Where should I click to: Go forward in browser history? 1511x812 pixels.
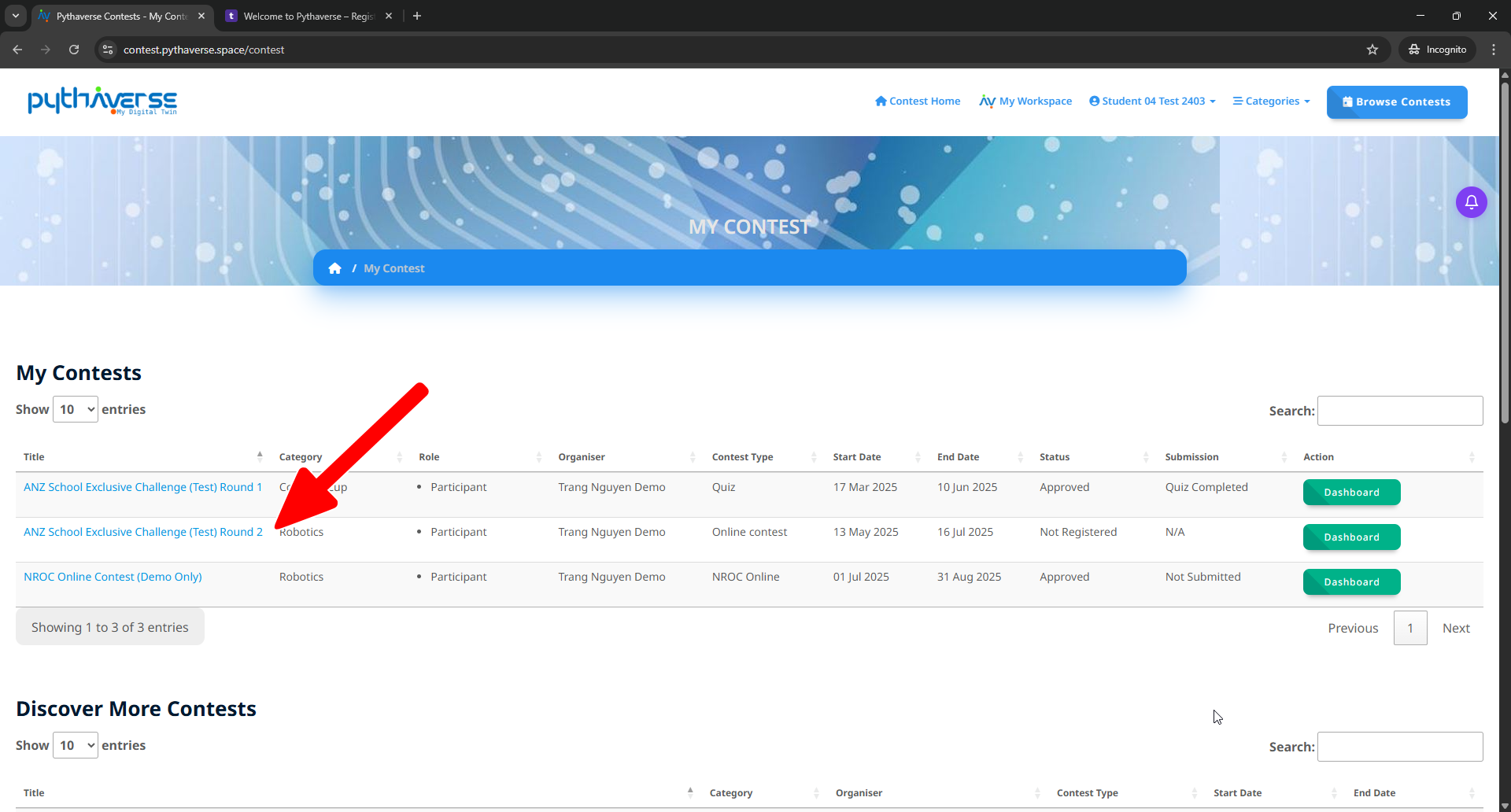point(46,50)
